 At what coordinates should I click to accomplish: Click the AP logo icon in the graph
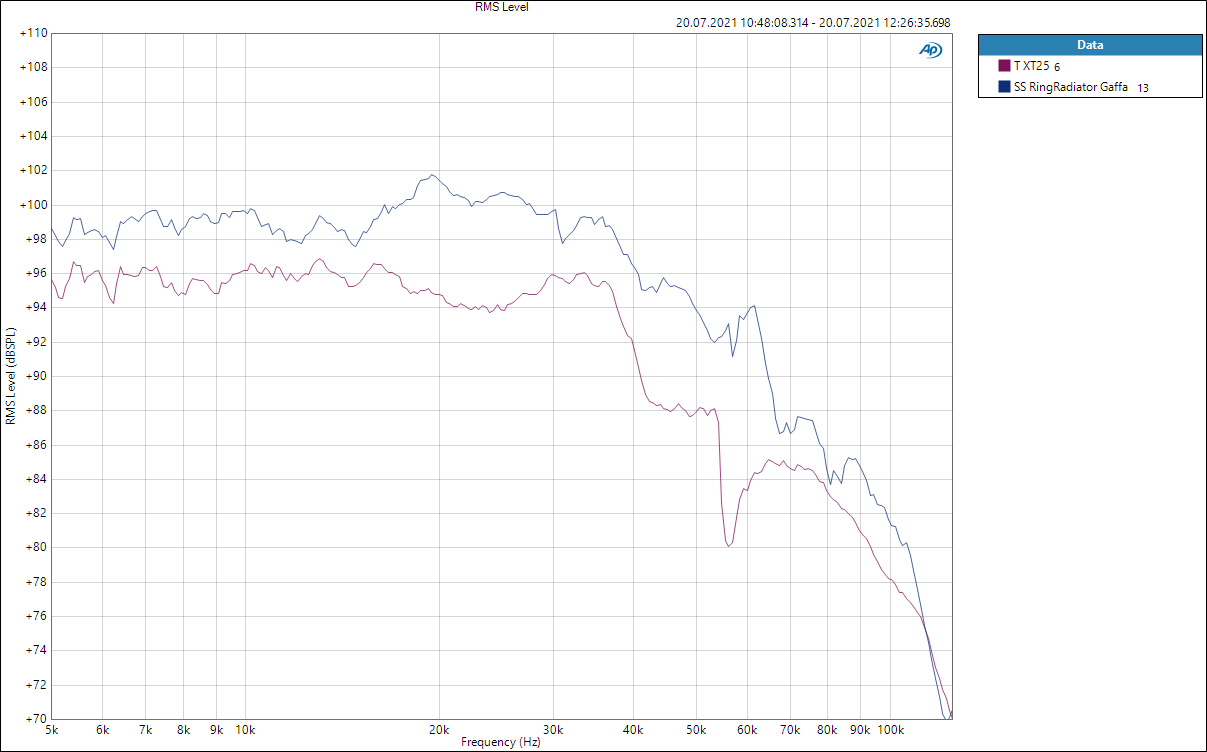point(930,50)
